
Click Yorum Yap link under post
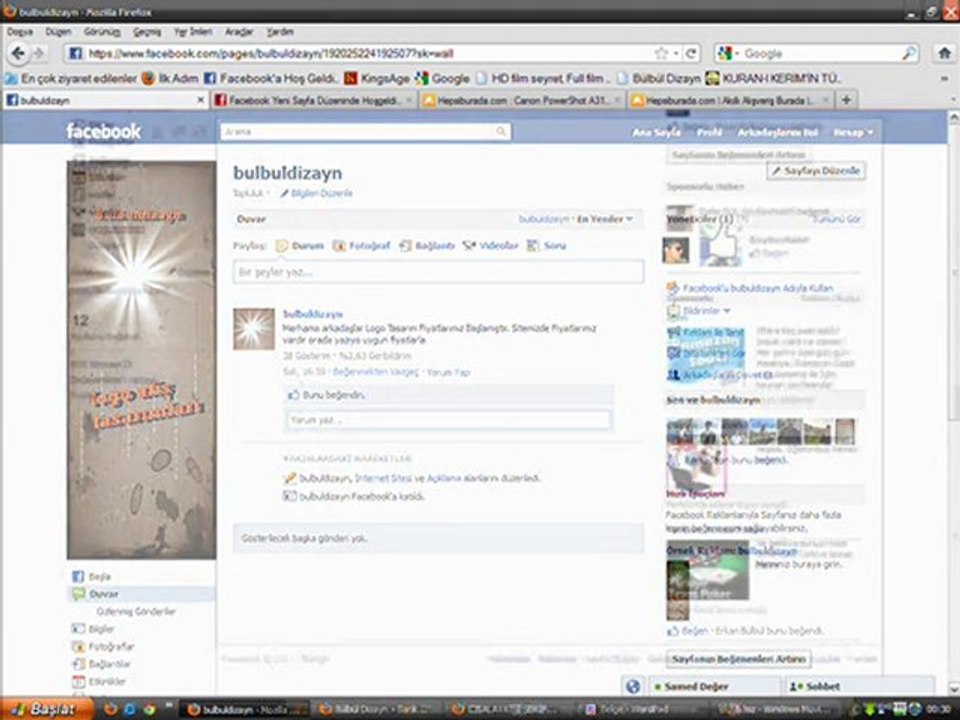(448, 372)
